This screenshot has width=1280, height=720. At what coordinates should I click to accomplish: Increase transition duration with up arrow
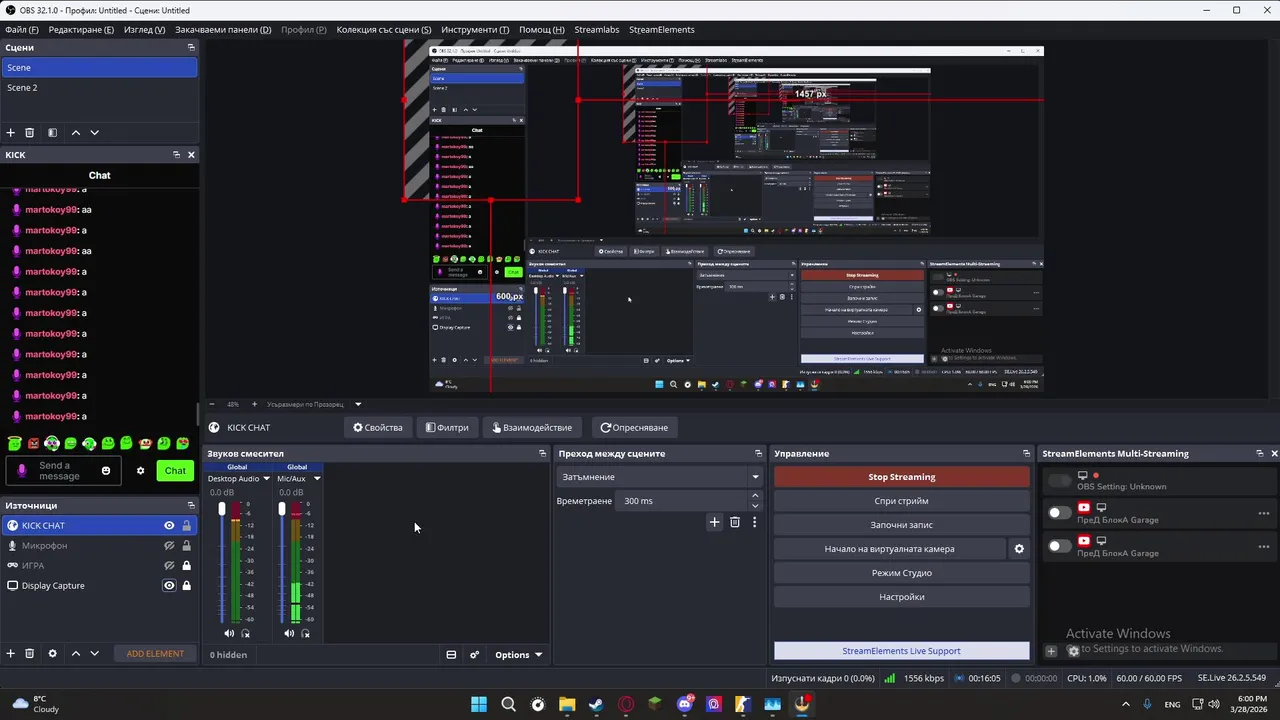(x=755, y=496)
